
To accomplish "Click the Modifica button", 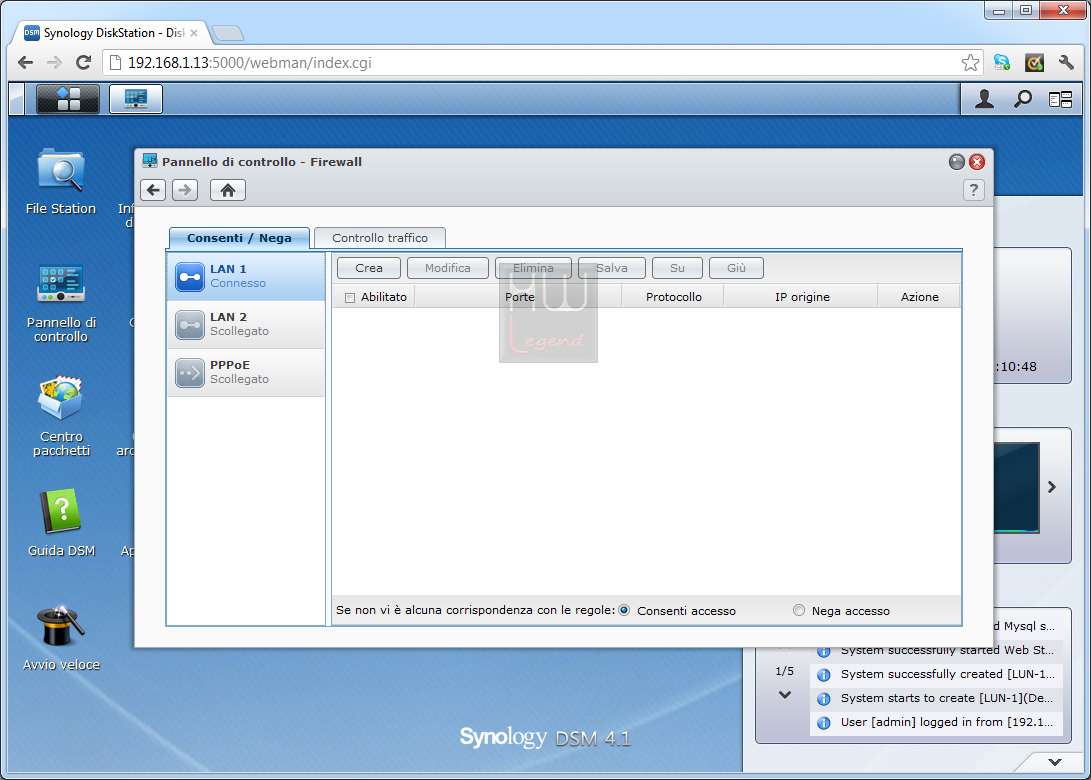I will [447, 268].
